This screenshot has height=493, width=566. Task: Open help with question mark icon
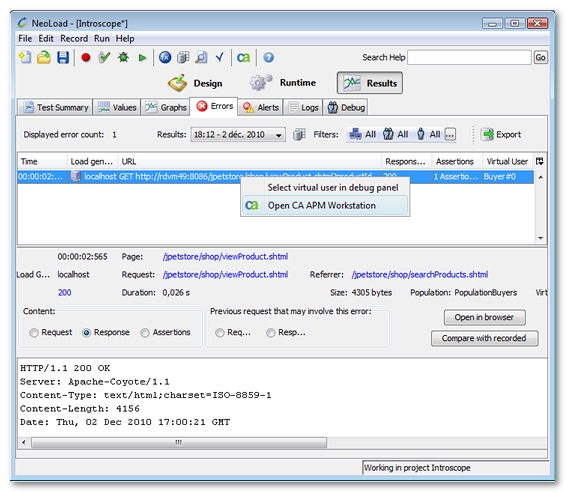click(269, 57)
